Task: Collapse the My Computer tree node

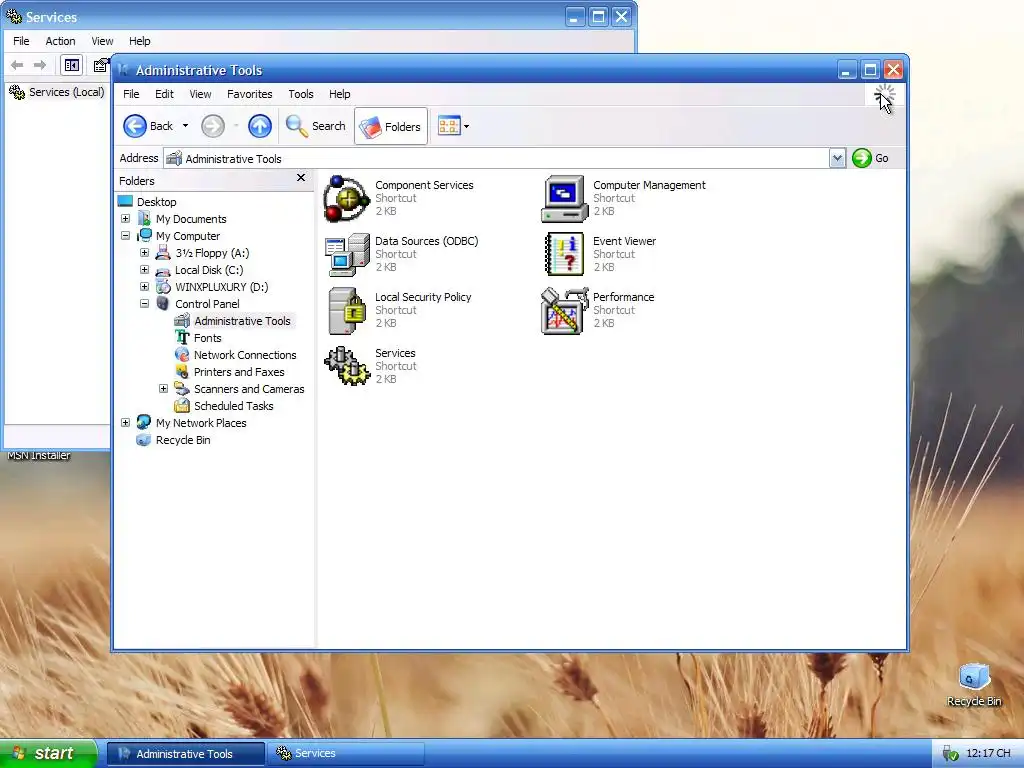Action: tap(125, 236)
